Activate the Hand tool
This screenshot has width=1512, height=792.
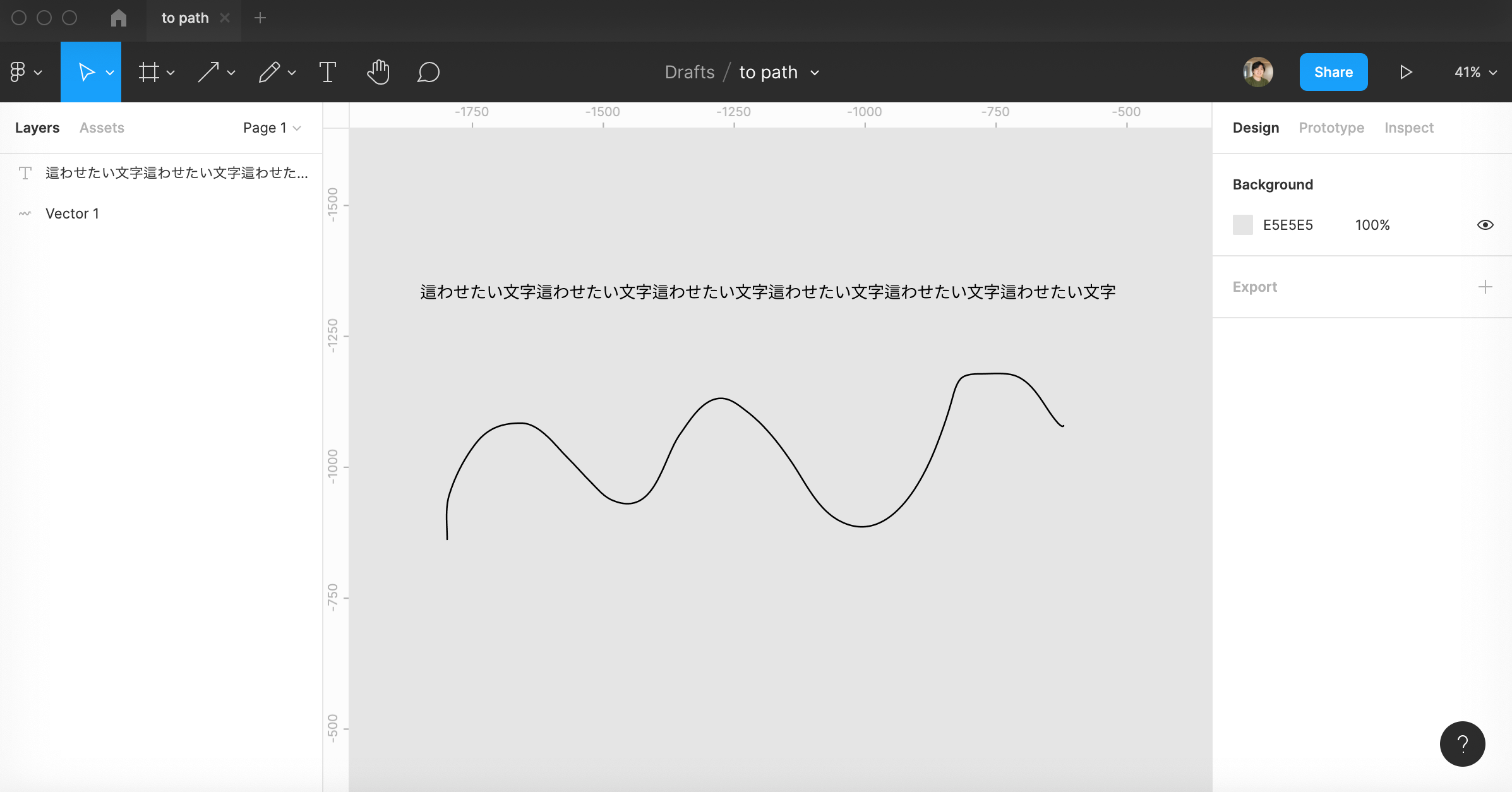(x=378, y=71)
